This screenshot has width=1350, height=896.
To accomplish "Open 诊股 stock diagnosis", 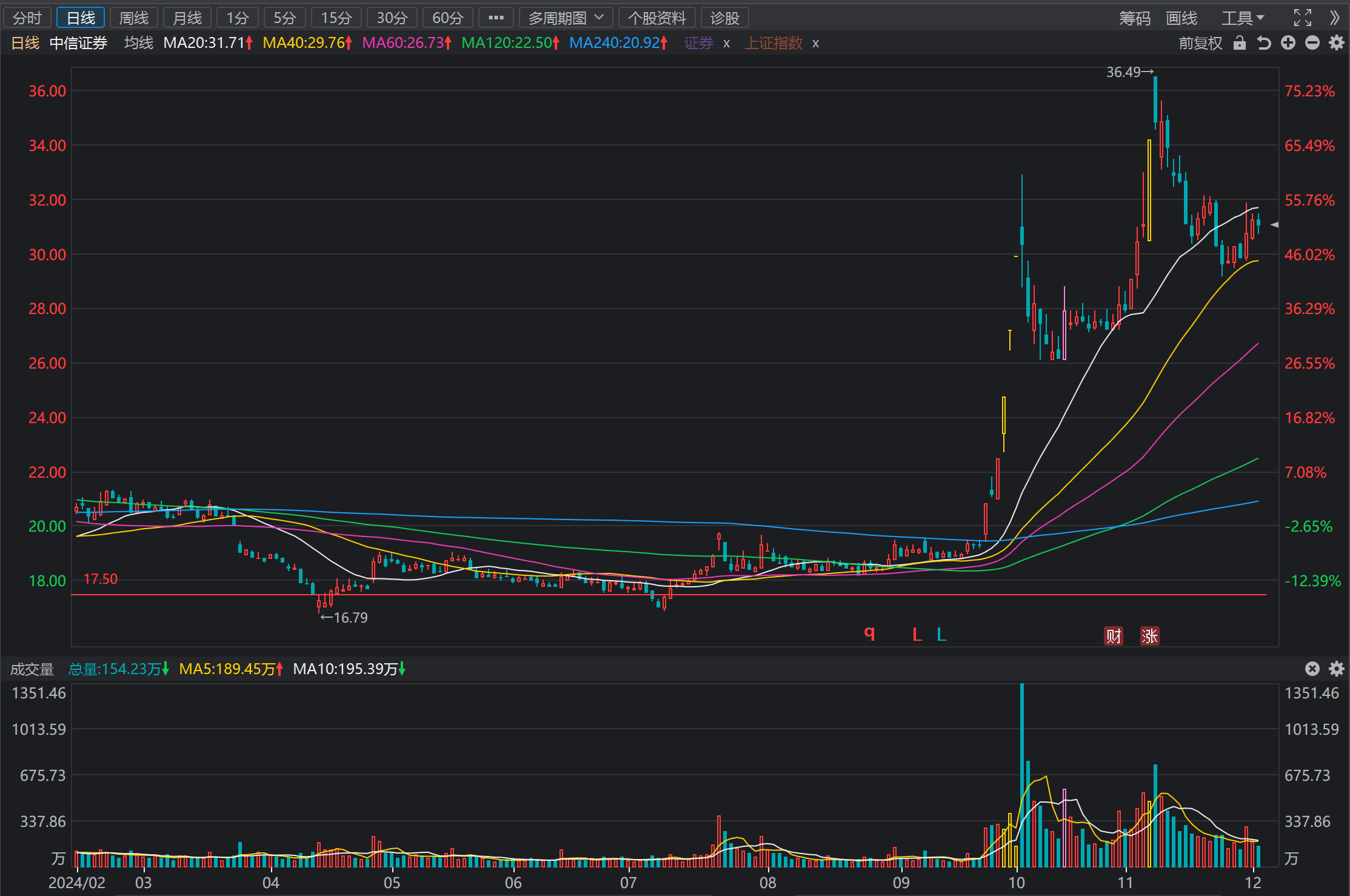I will point(725,18).
